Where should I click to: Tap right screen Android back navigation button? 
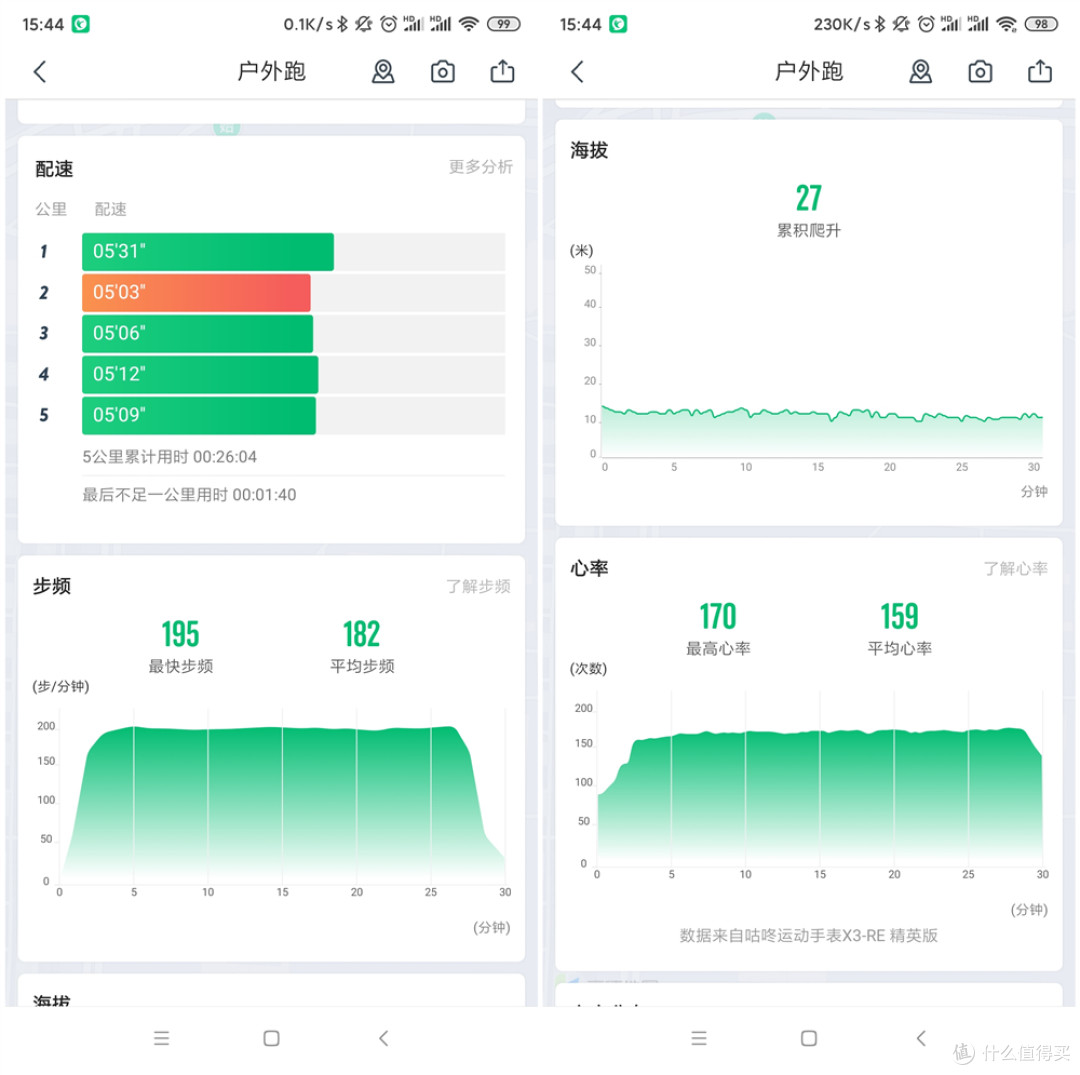tap(921, 1038)
